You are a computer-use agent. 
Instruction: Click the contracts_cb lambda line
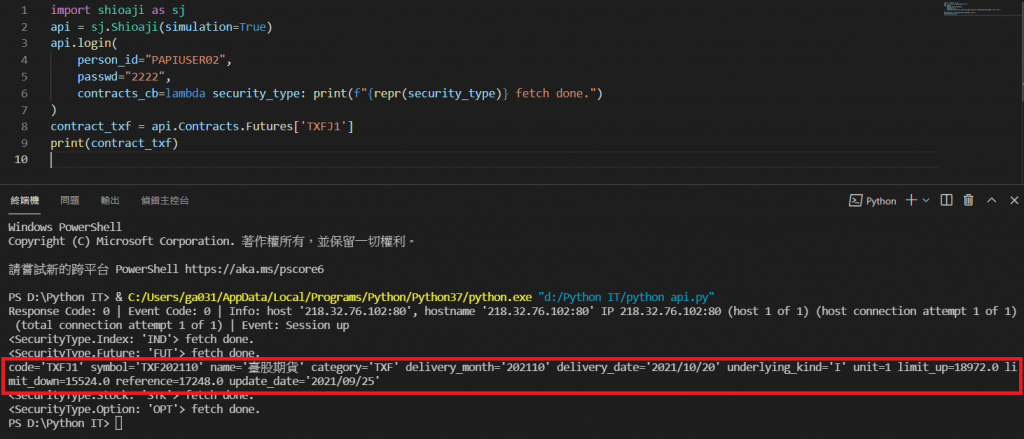click(x=340, y=93)
